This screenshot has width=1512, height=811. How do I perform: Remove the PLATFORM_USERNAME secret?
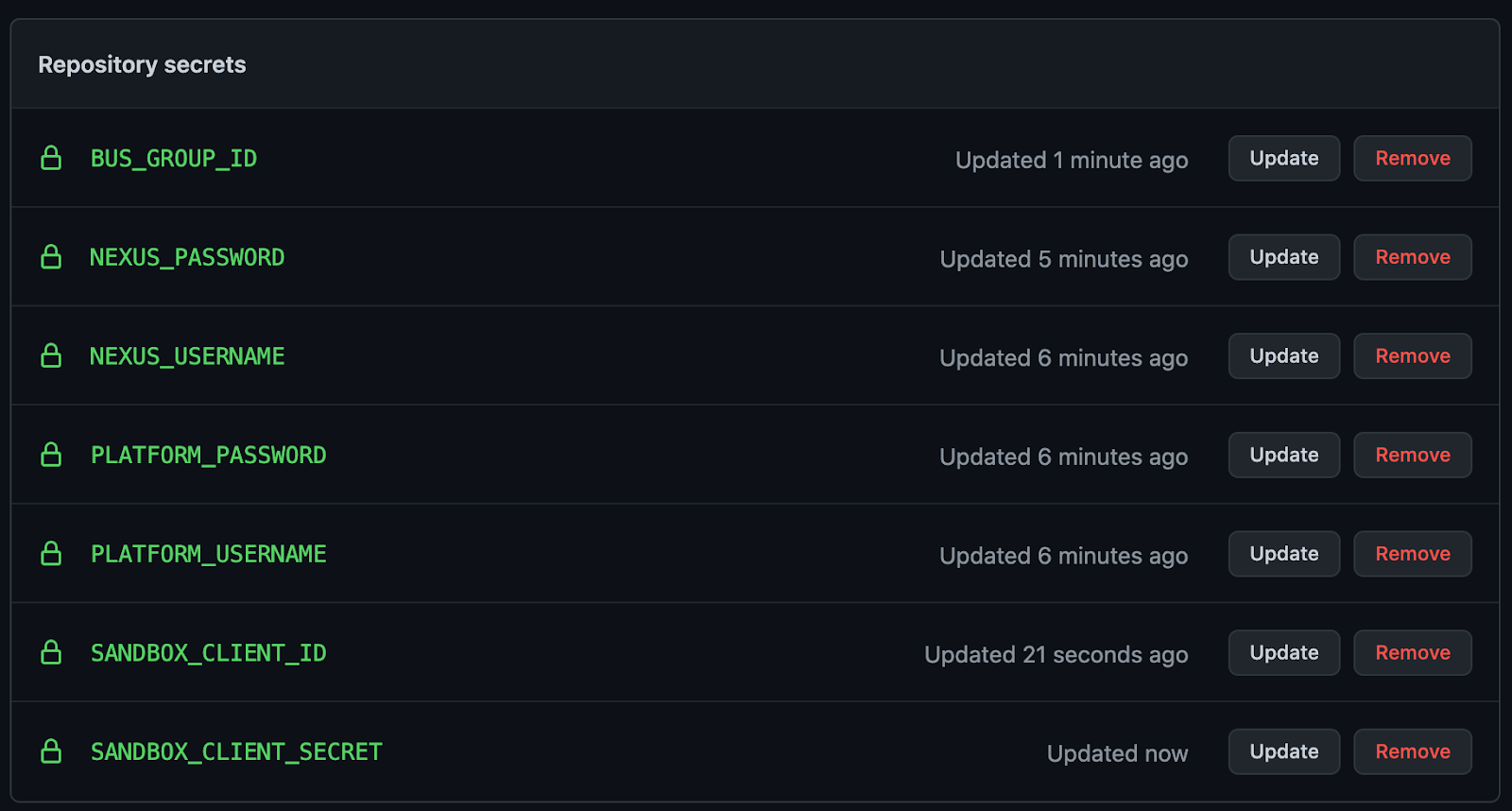[x=1412, y=554]
